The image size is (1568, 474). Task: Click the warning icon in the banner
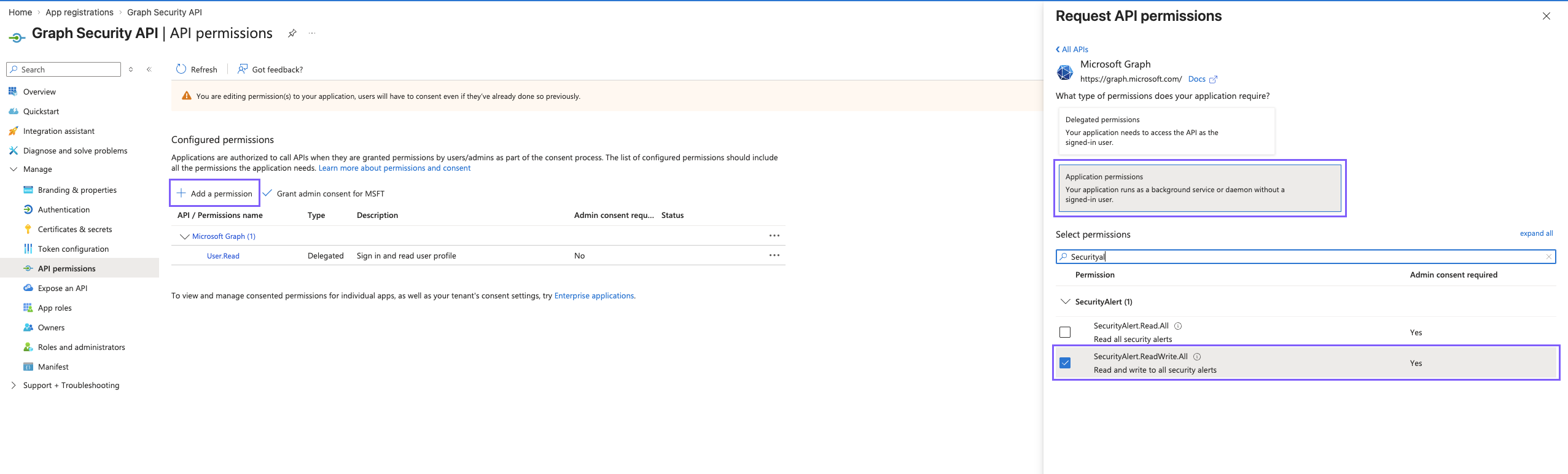tap(186, 96)
